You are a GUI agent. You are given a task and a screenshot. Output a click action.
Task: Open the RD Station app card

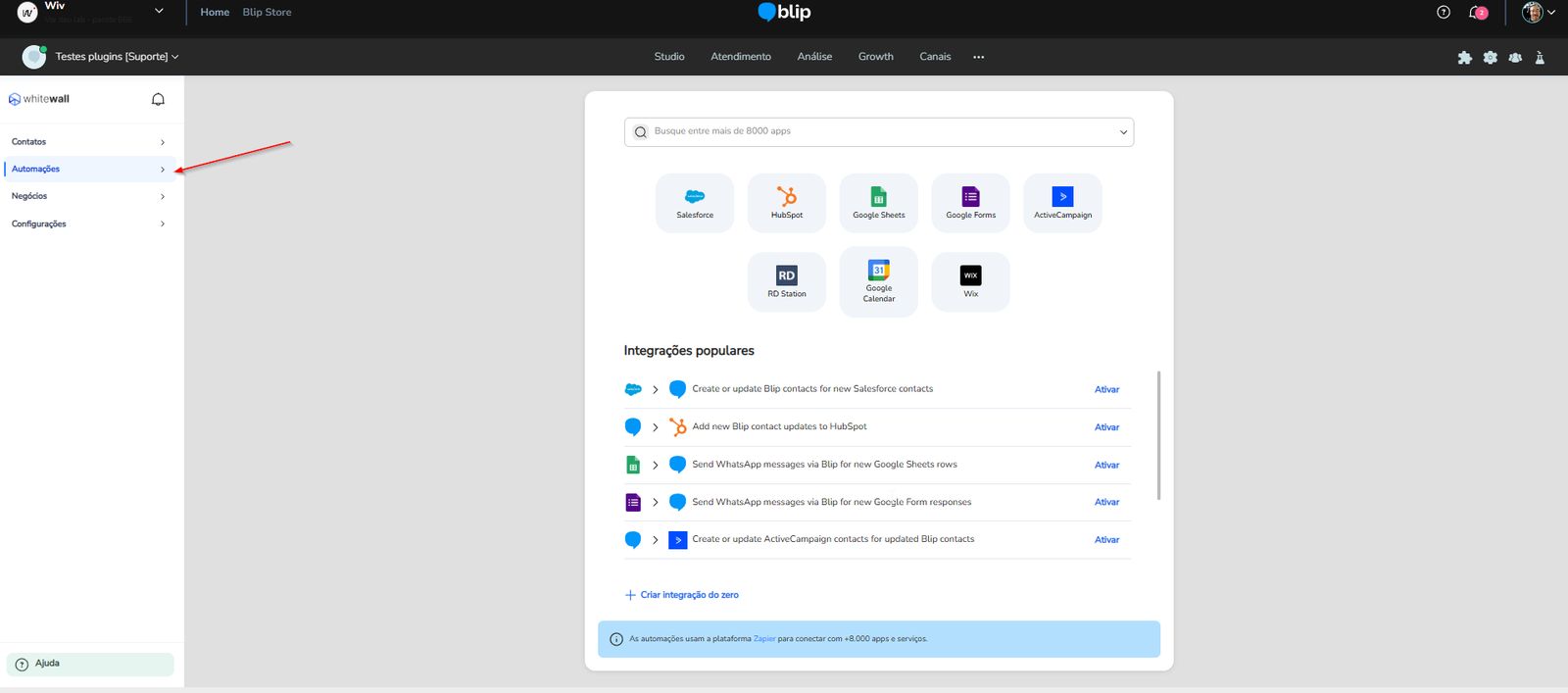pyautogui.click(x=787, y=282)
